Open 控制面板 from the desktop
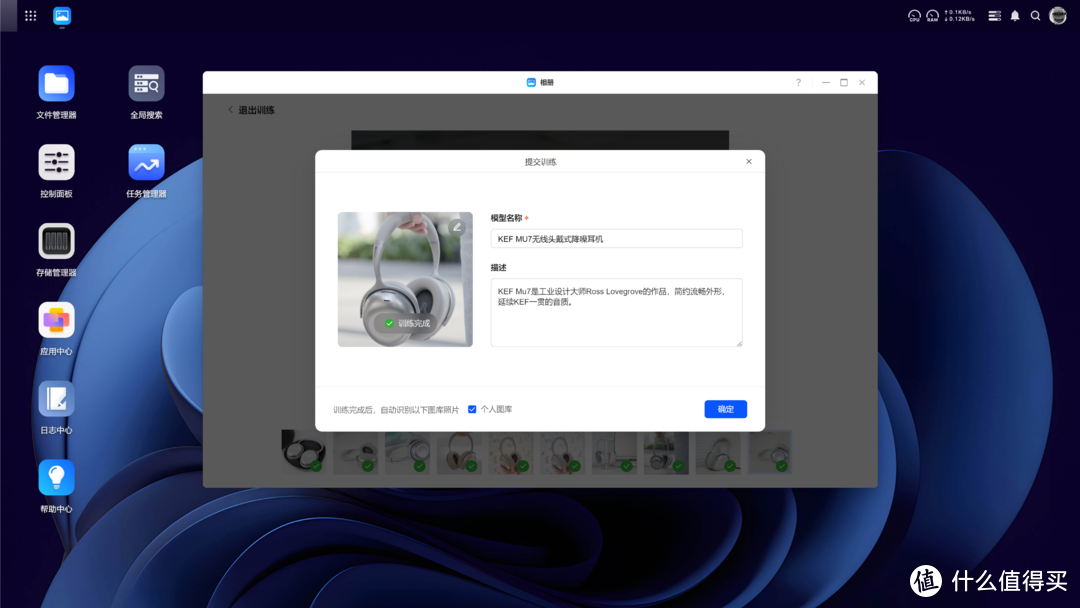This screenshot has height=608, width=1080. [56, 162]
